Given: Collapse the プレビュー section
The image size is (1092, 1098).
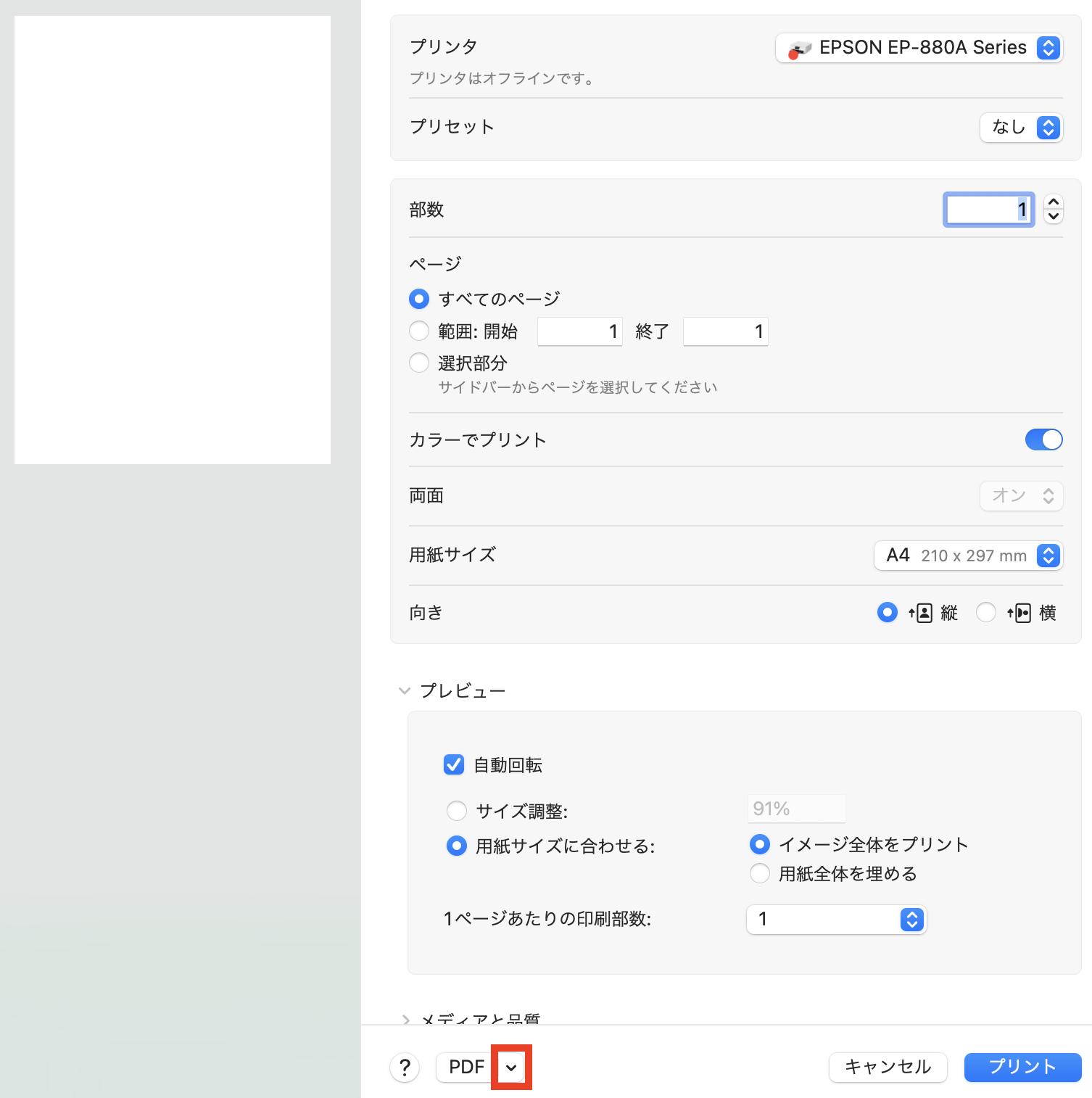Looking at the screenshot, I should tap(405, 691).
